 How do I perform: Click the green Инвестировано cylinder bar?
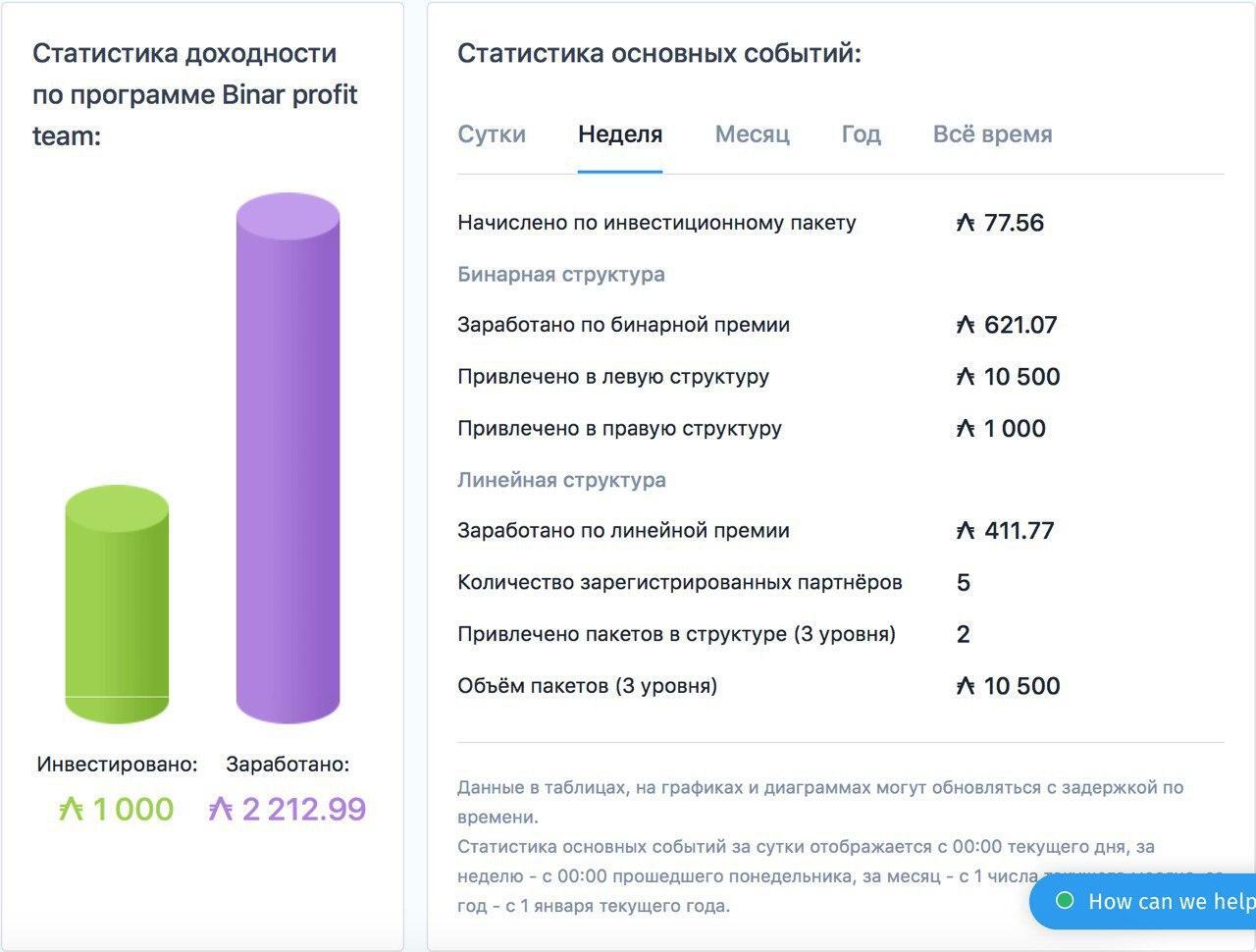tap(117, 604)
